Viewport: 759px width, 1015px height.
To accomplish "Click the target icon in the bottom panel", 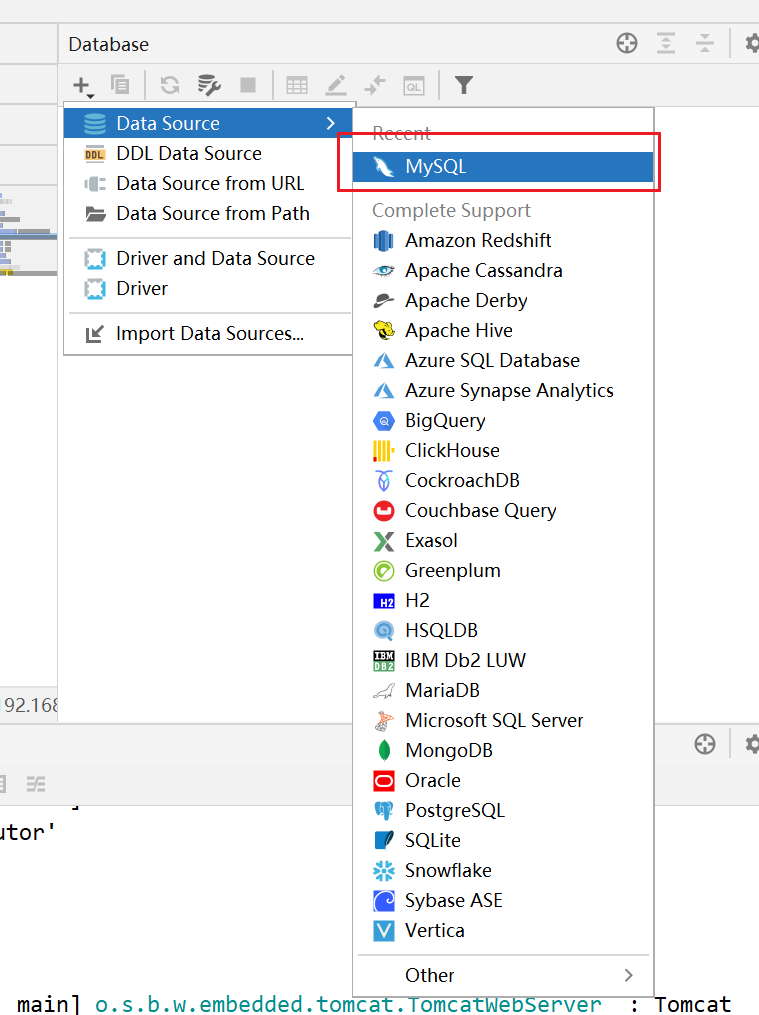I will (705, 744).
